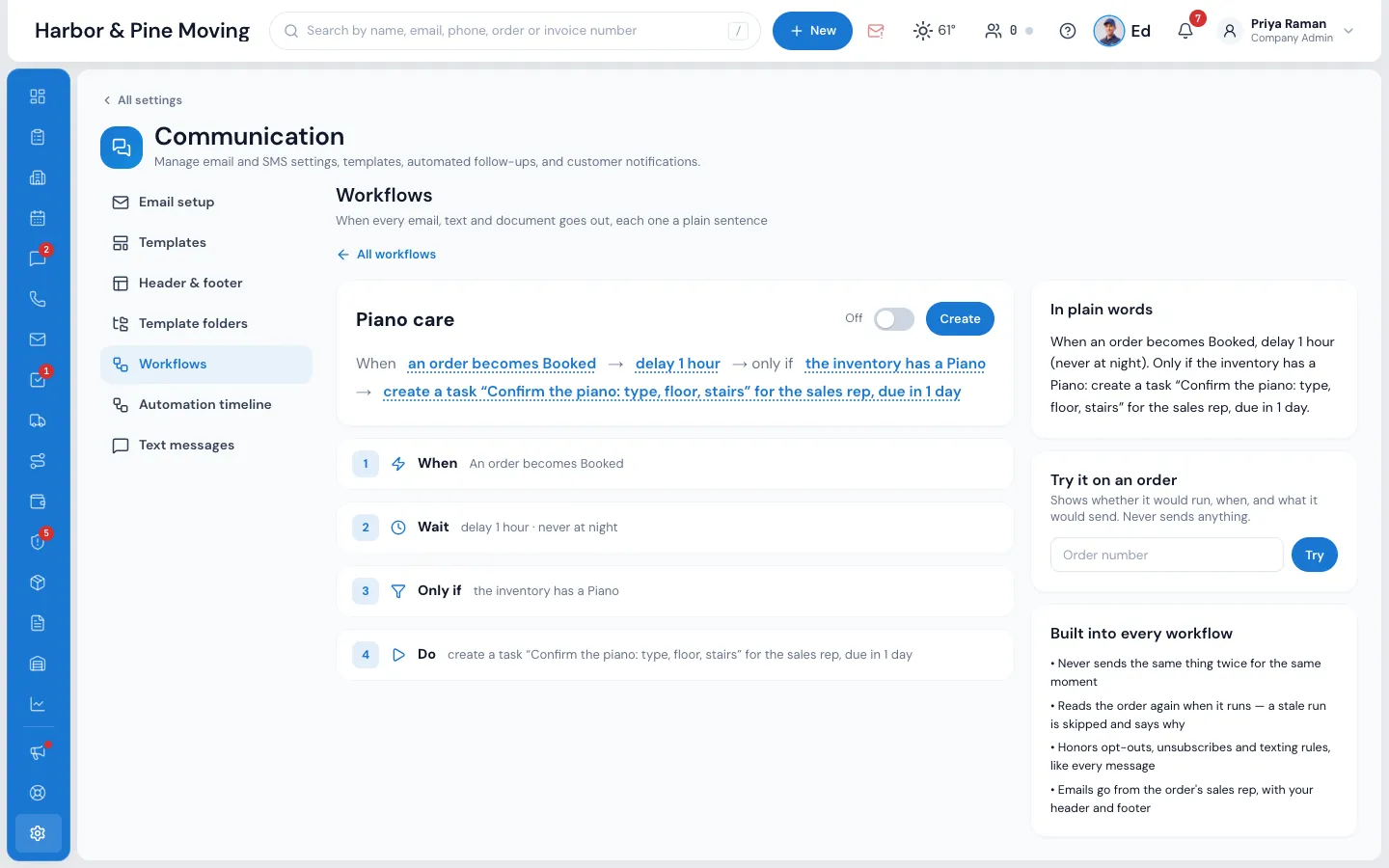Viewport: 1389px width, 868px height.
Task: Click the Wait clock icon
Action: coord(398,528)
